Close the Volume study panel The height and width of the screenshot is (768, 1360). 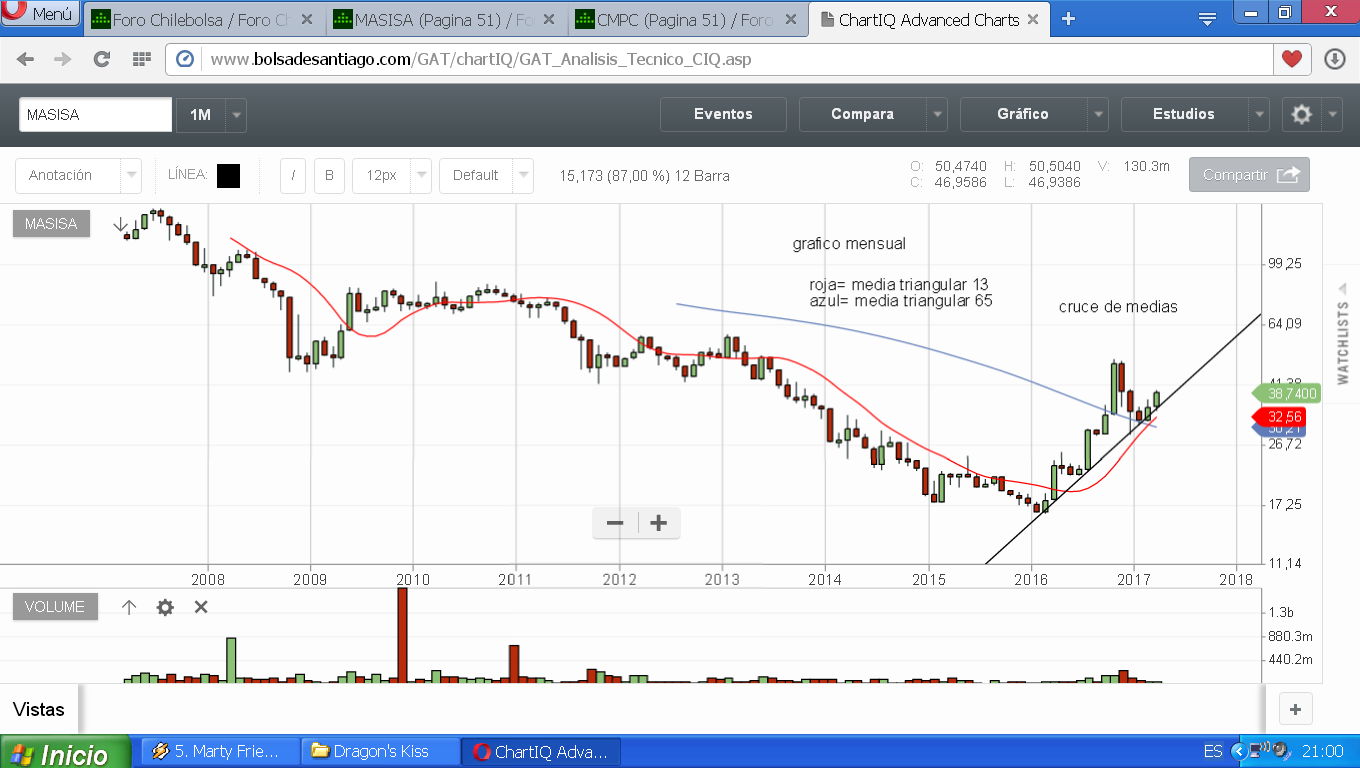tap(201, 607)
